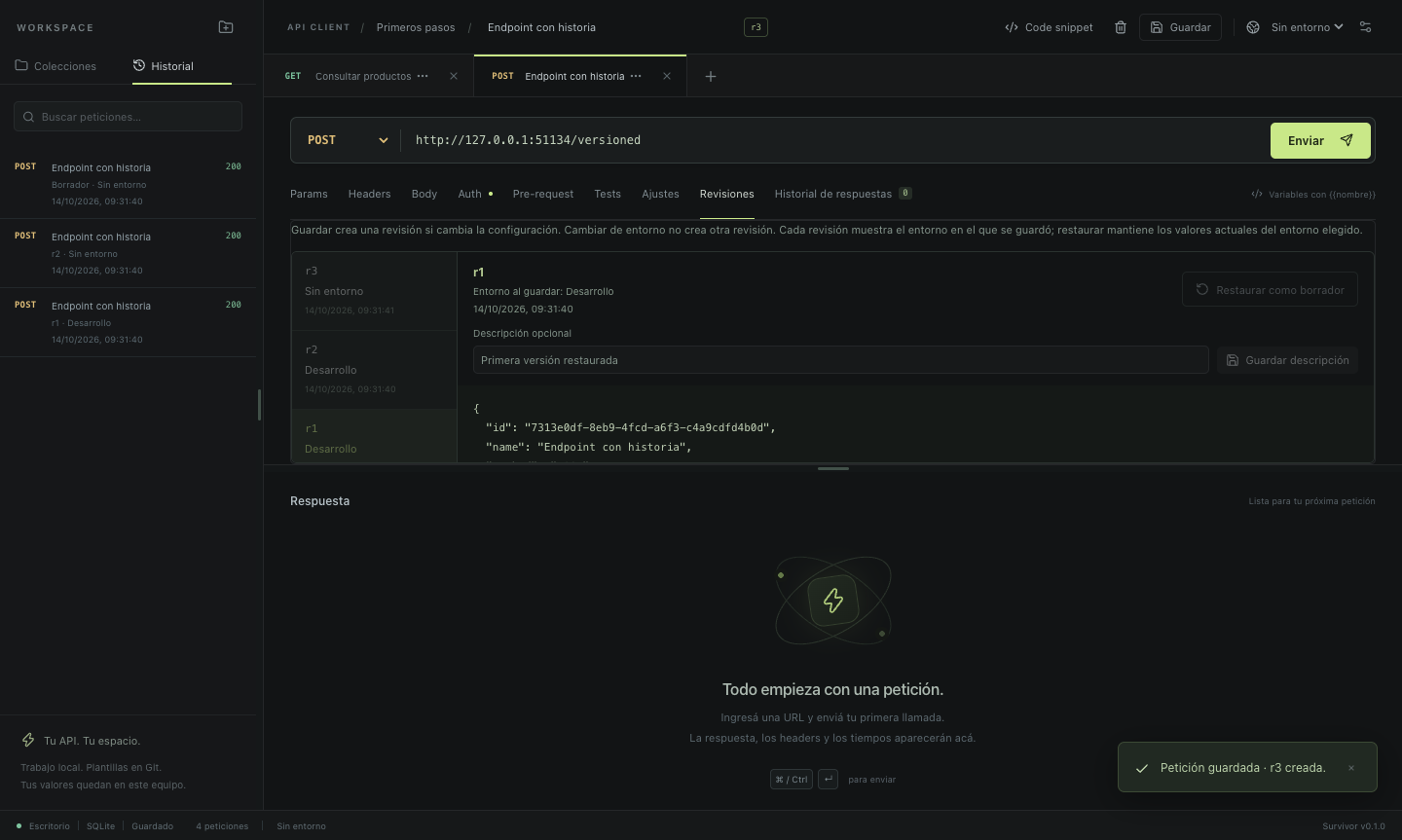The width and height of the screenshot is (1402, 840).
Task: Send the request with Enviar
Action: [x=1320, y=140]
